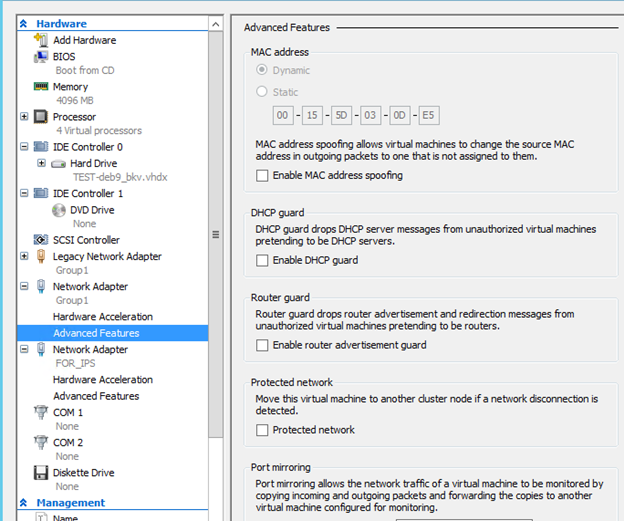Enable router advertisement guard checkbox
624x521 pixels.
pyautogui.click(x=262, y=345)
